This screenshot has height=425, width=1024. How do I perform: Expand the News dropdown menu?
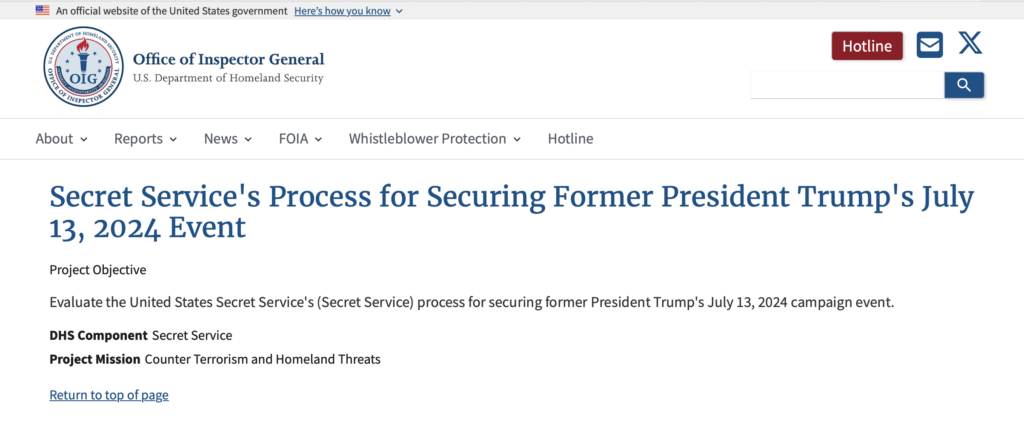point(227,139)
